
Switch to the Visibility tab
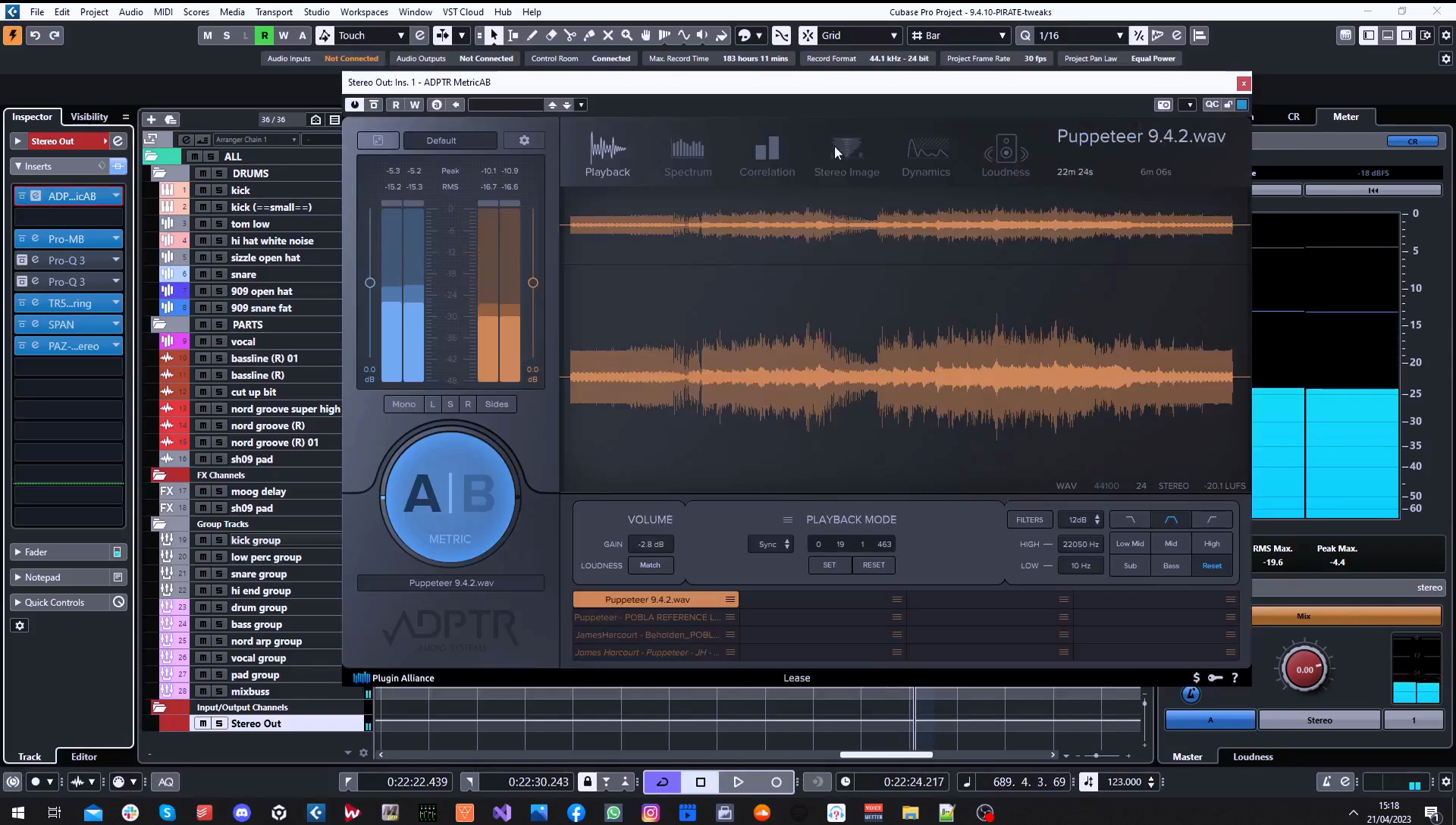coord(89,117)
